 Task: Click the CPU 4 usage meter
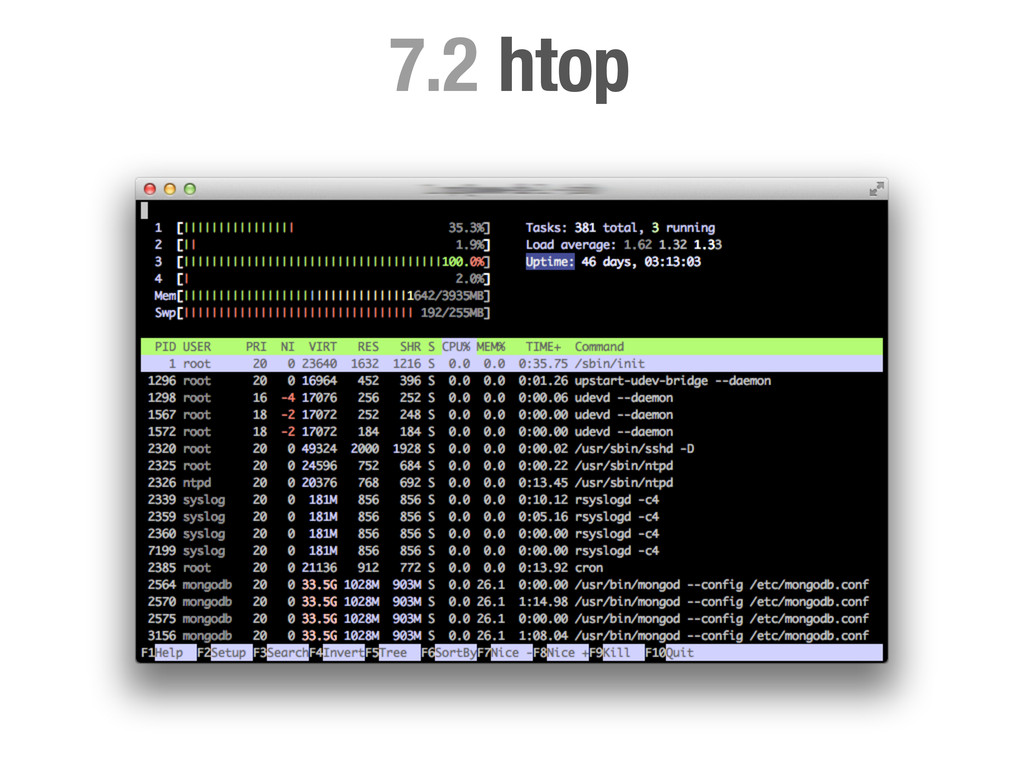click(x=333, y=279)
